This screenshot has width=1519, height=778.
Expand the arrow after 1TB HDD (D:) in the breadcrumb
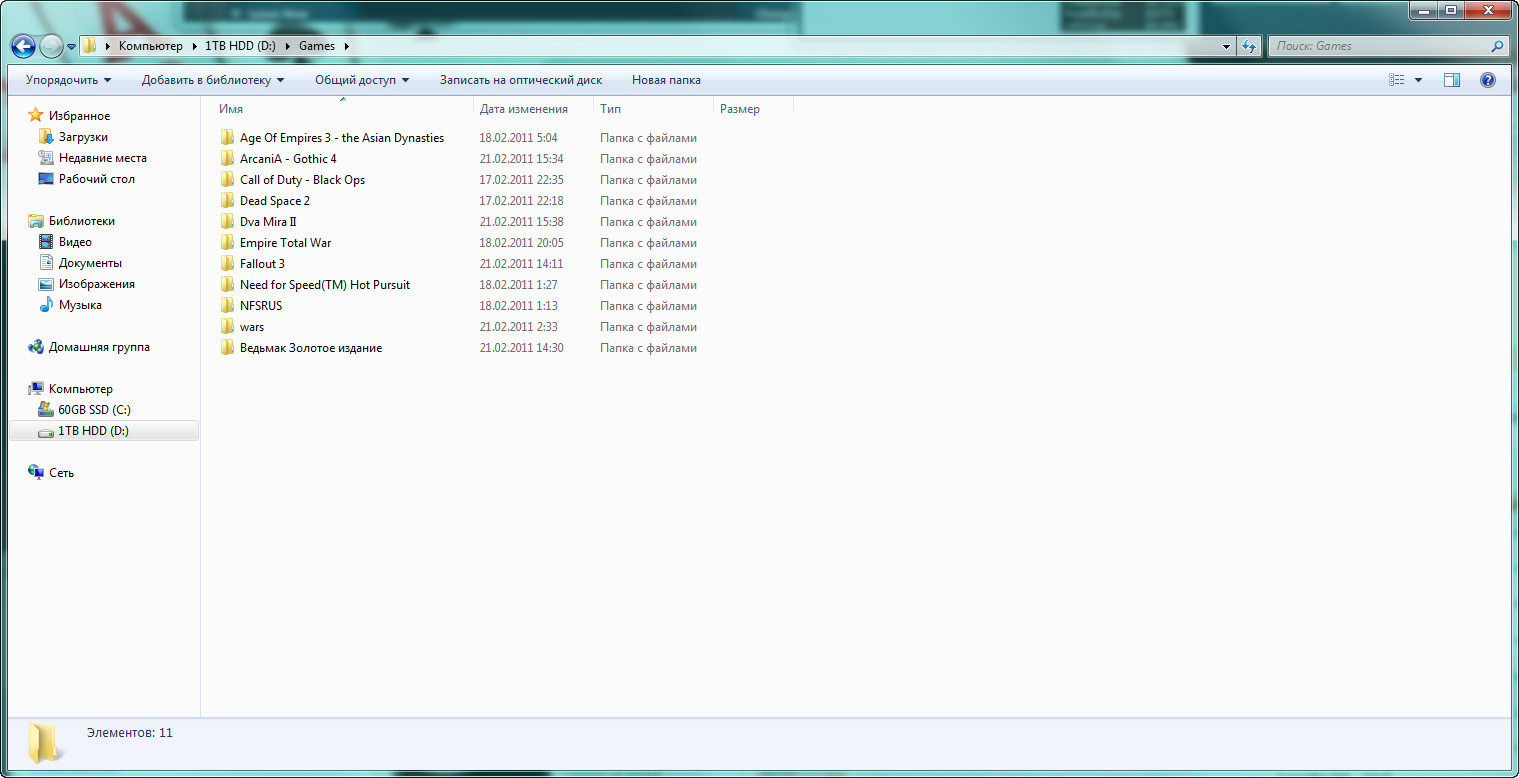point(288,46)
